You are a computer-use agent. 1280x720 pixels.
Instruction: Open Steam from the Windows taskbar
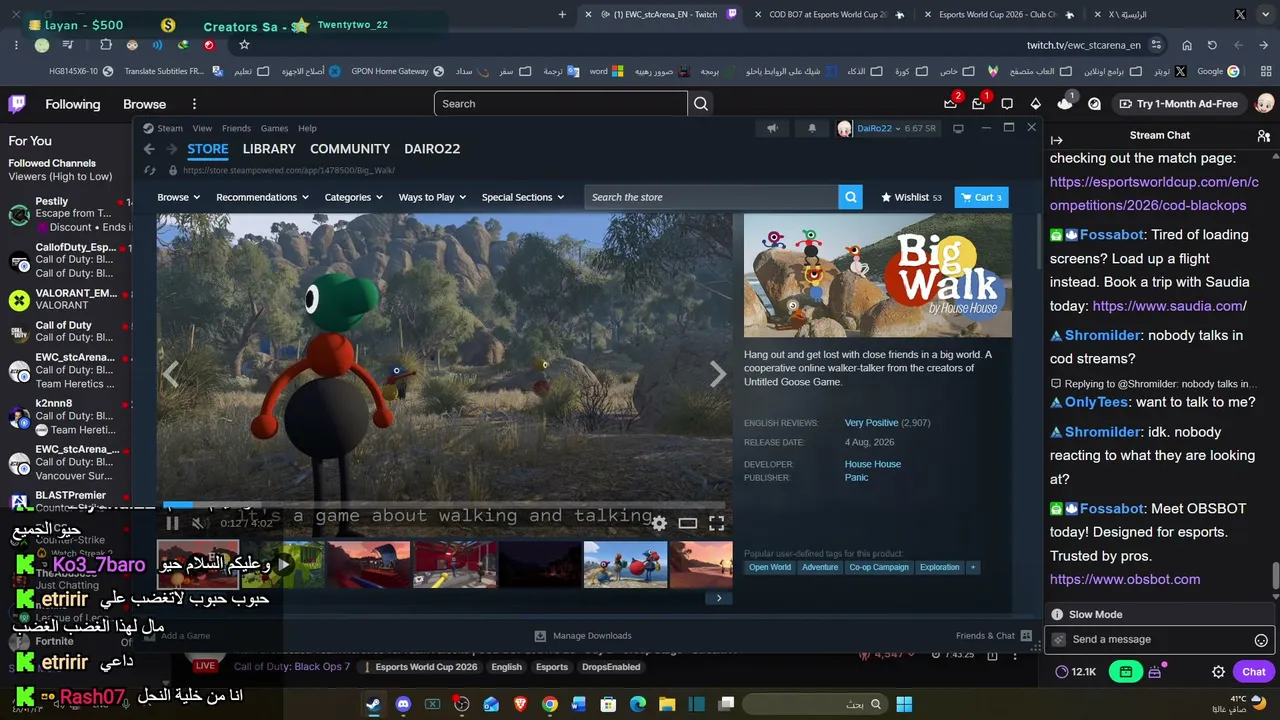(373, 705)
